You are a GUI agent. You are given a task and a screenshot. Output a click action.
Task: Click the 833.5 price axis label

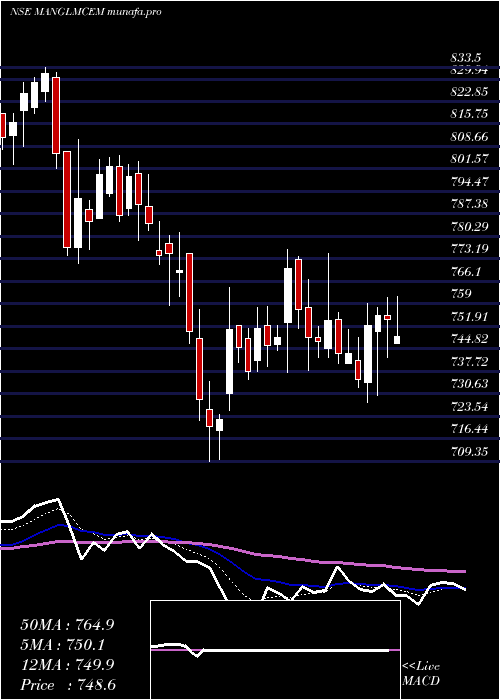click(466, 58)
